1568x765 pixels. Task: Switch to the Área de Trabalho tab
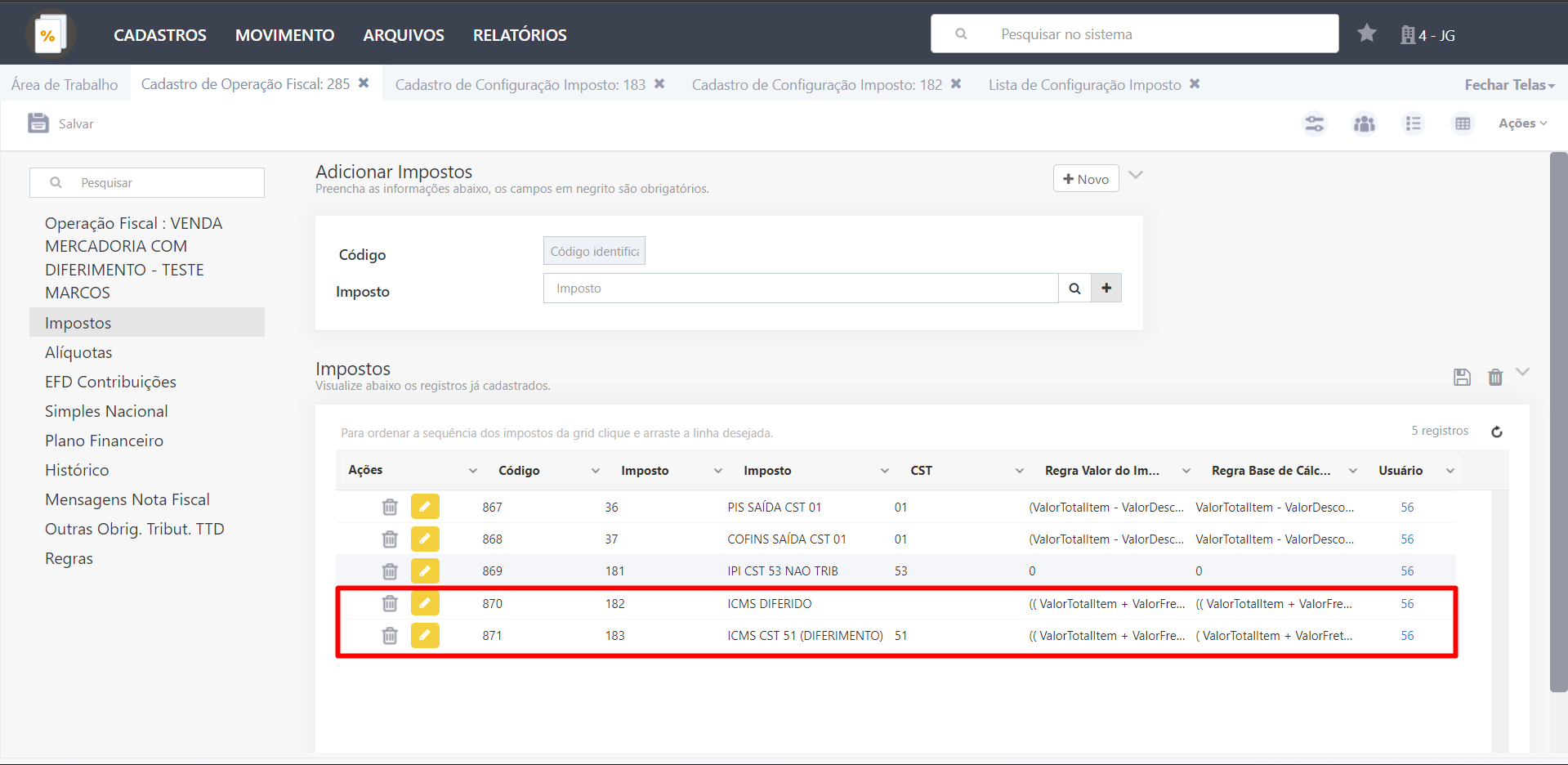point(65,84)
